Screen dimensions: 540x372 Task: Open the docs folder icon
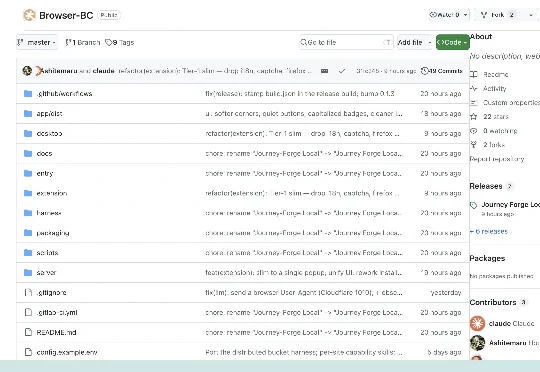(x=28, y=154)
